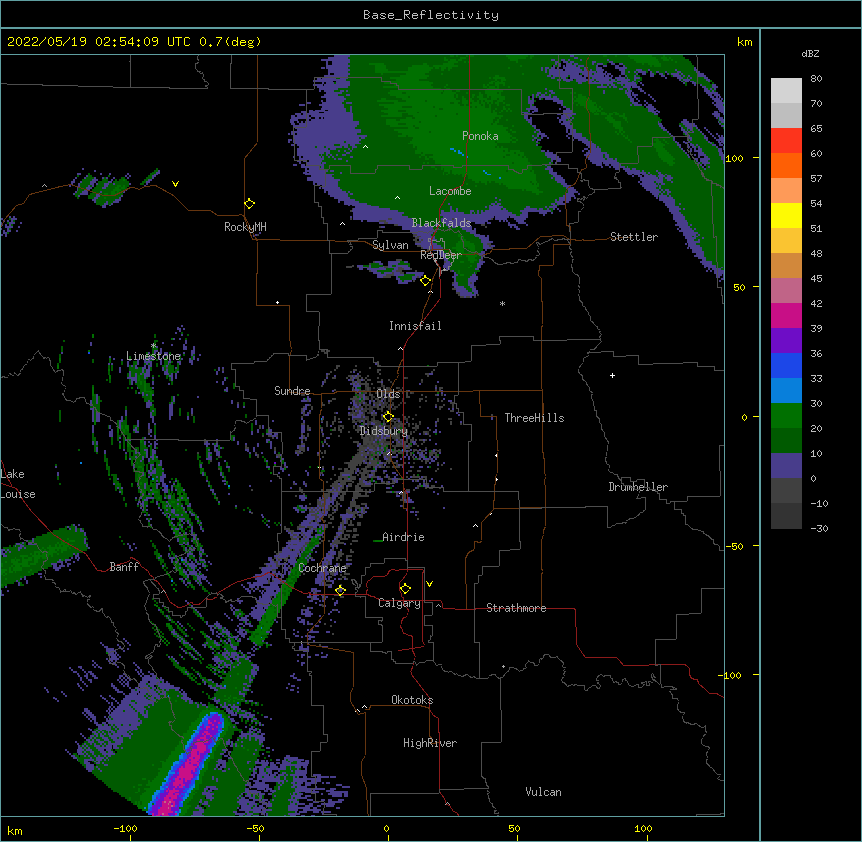Click the asterisk marker east of Innisfail
Screen dimensions: 862x842
502,303
